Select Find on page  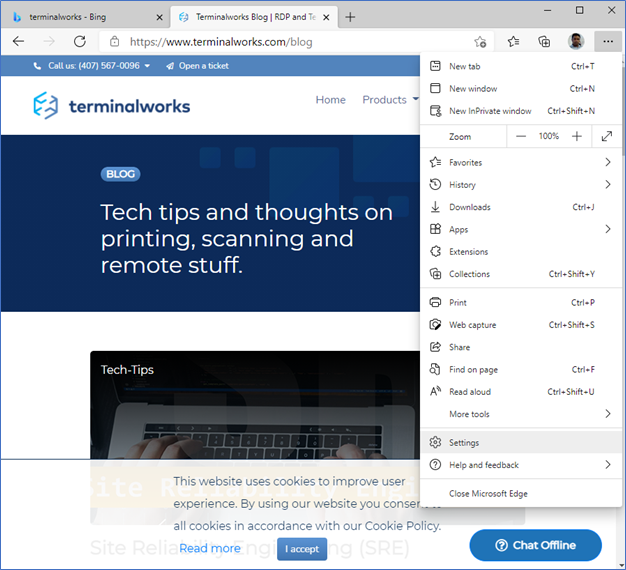521,370
